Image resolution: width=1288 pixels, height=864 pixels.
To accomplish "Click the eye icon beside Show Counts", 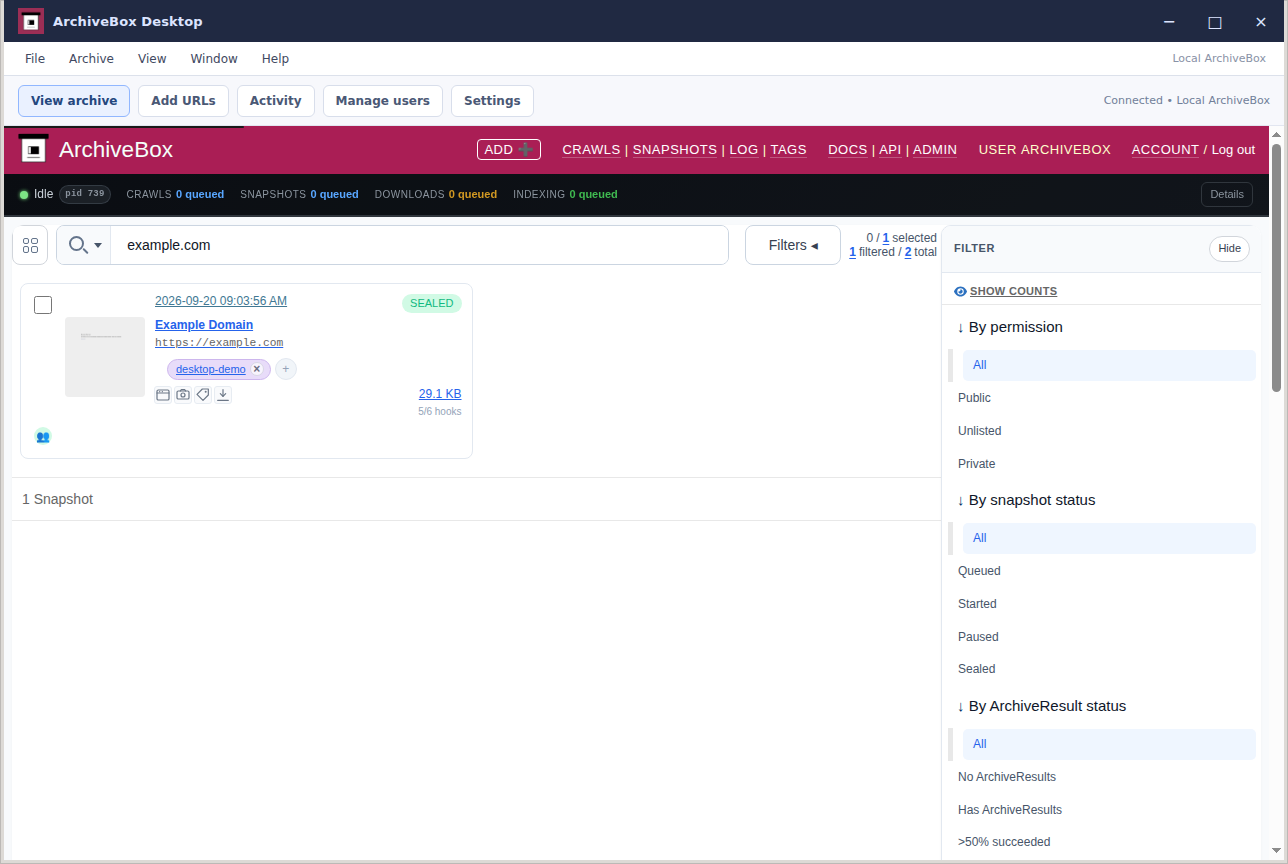I will click(960, 291).
